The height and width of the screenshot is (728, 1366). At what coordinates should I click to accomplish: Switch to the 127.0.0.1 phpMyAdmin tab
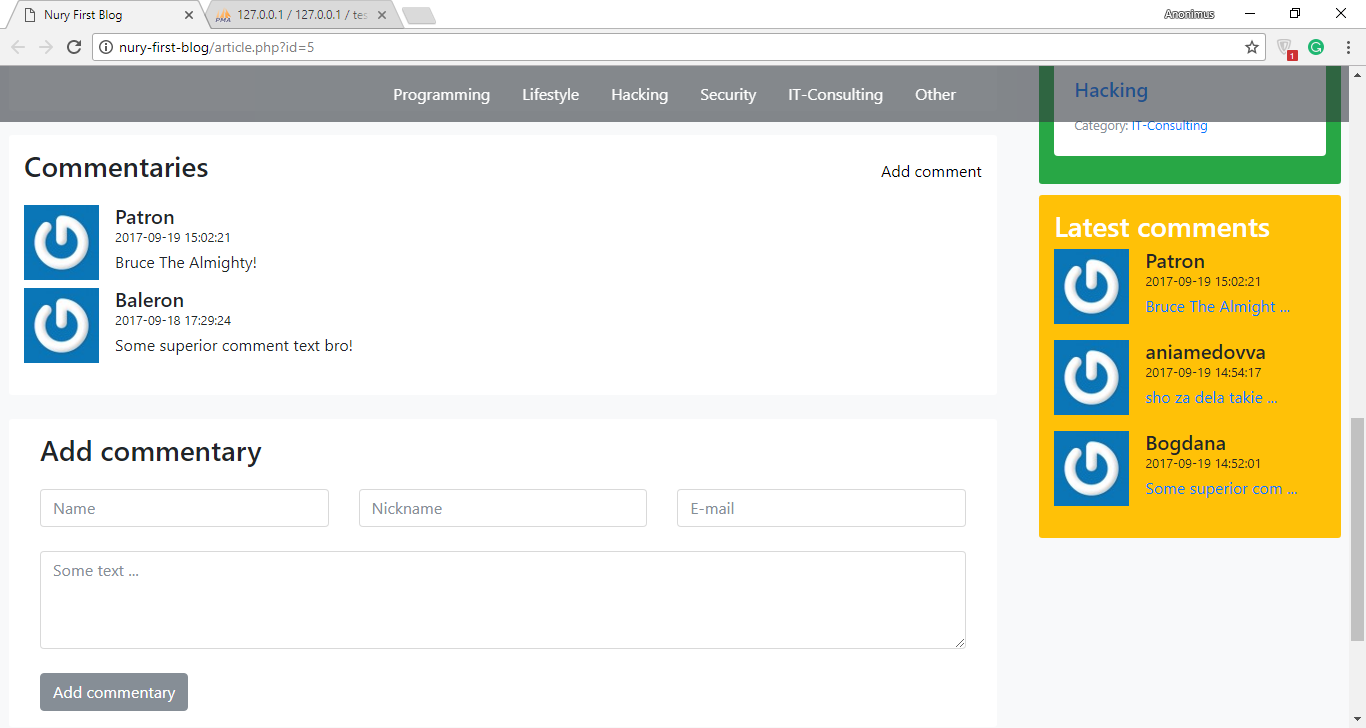tap(300, 15)
